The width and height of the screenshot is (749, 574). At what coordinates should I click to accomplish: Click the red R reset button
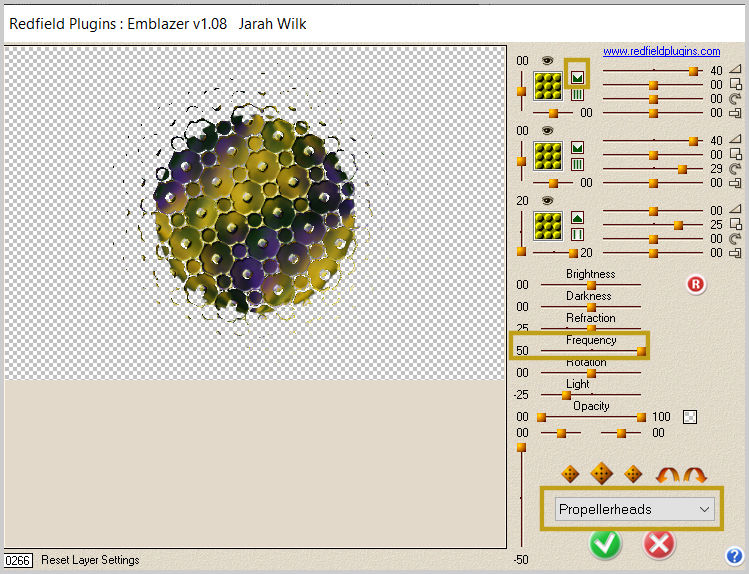coord(696,285)
